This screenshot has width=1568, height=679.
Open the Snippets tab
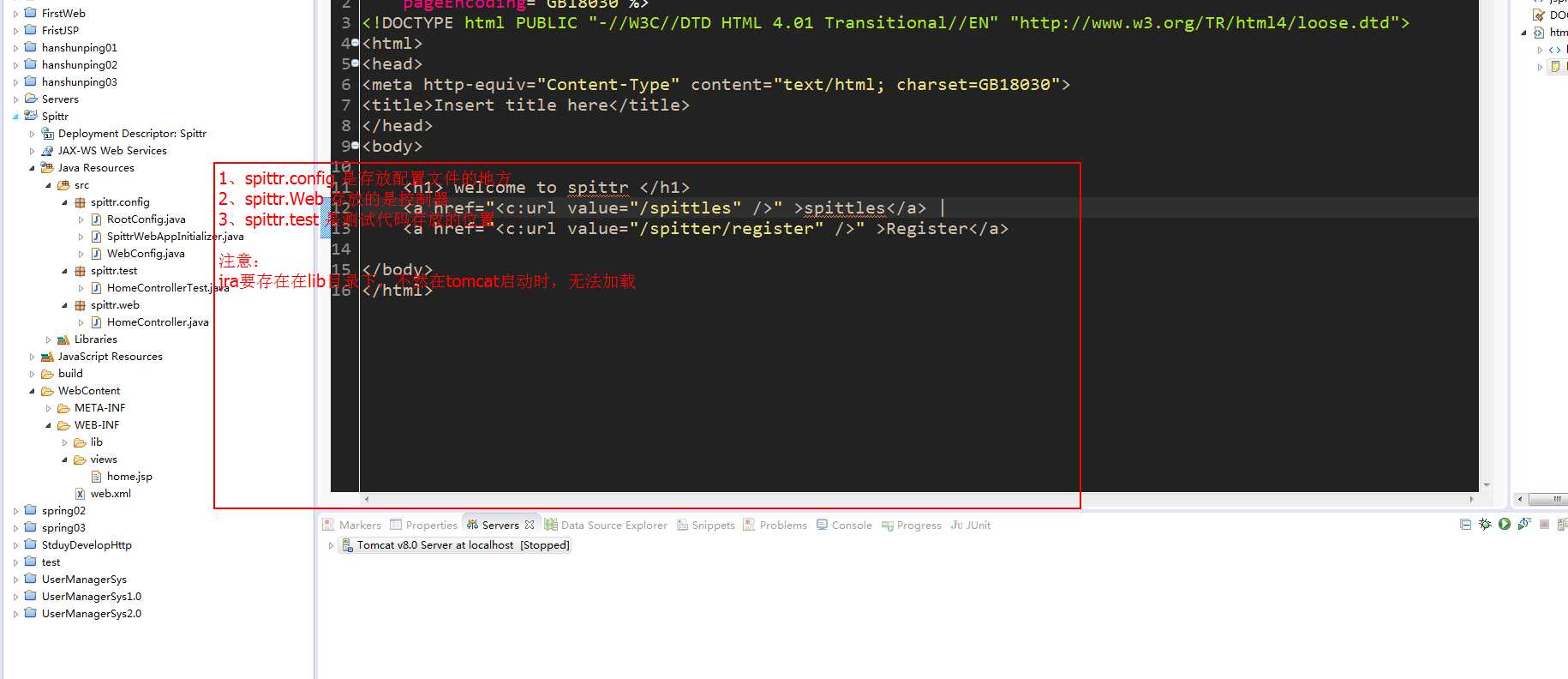pyautogui.click(x=705, y=525)
